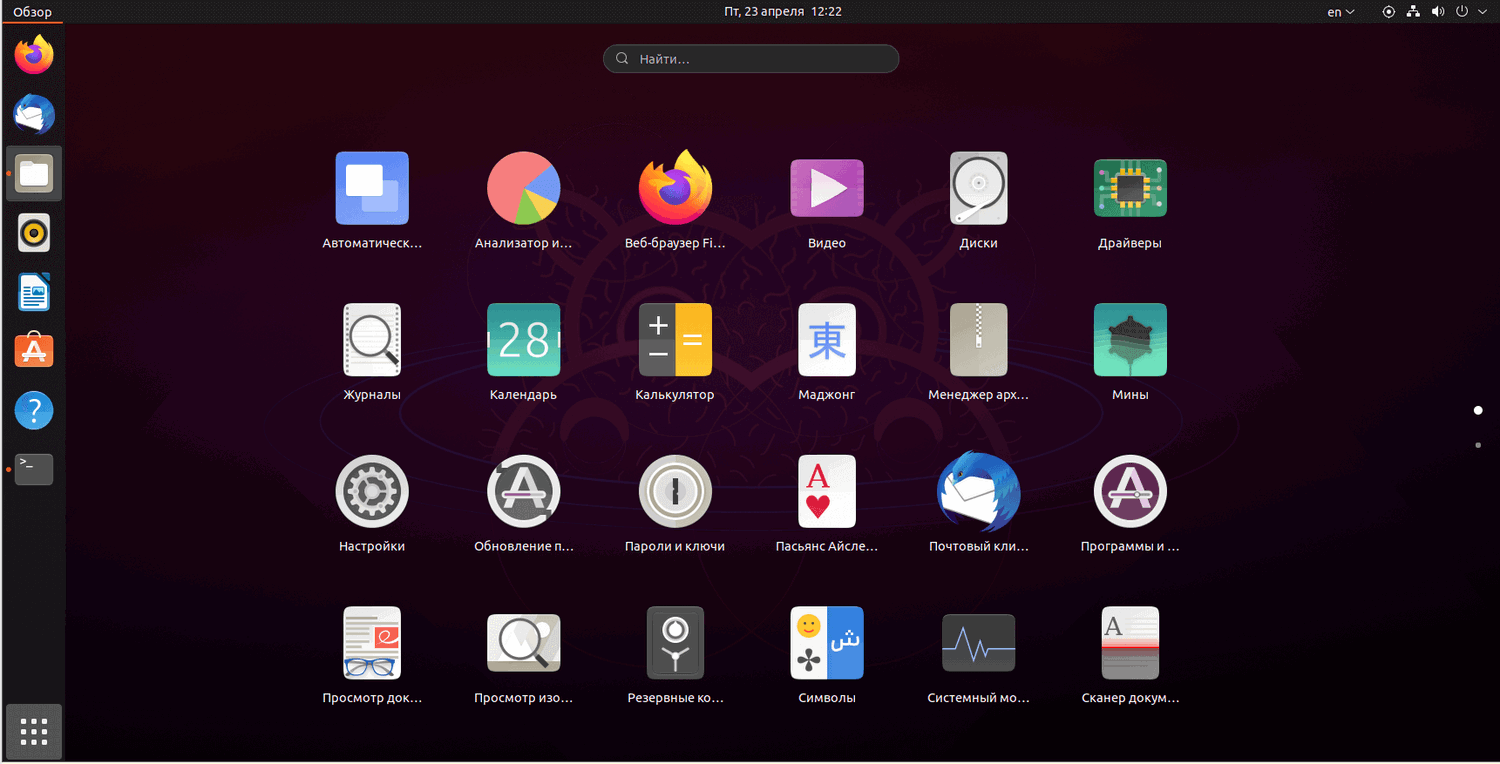Viewport: 1500px width, 764px height.
Task: Start the Мины game
Action: click(1130, 340)
